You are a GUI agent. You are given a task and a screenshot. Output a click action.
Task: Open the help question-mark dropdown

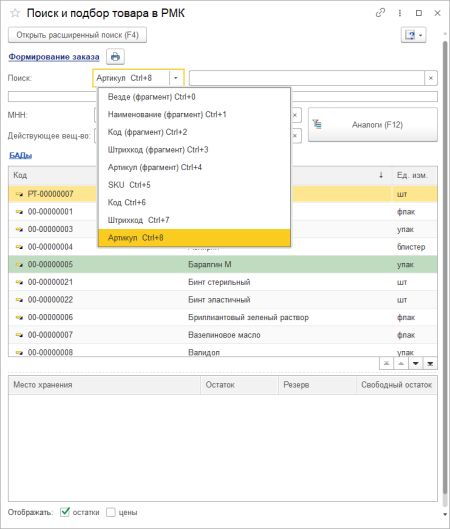click(414, 35)
